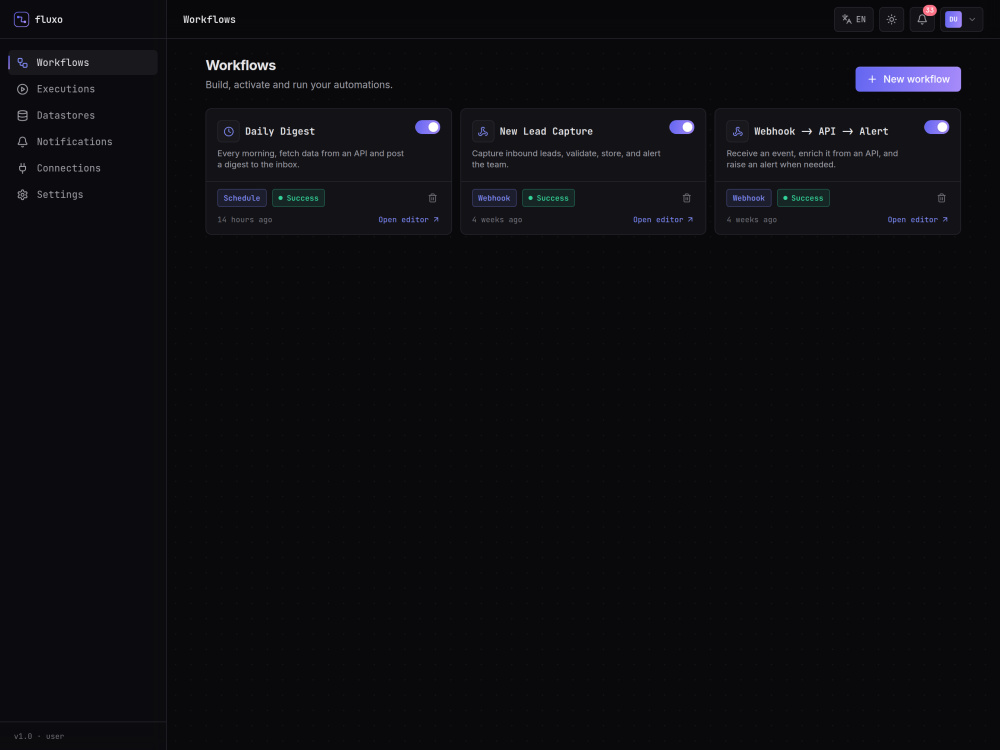Click '14 hours ago' timestamp
Screen dimensions: 1000x750
245,220
